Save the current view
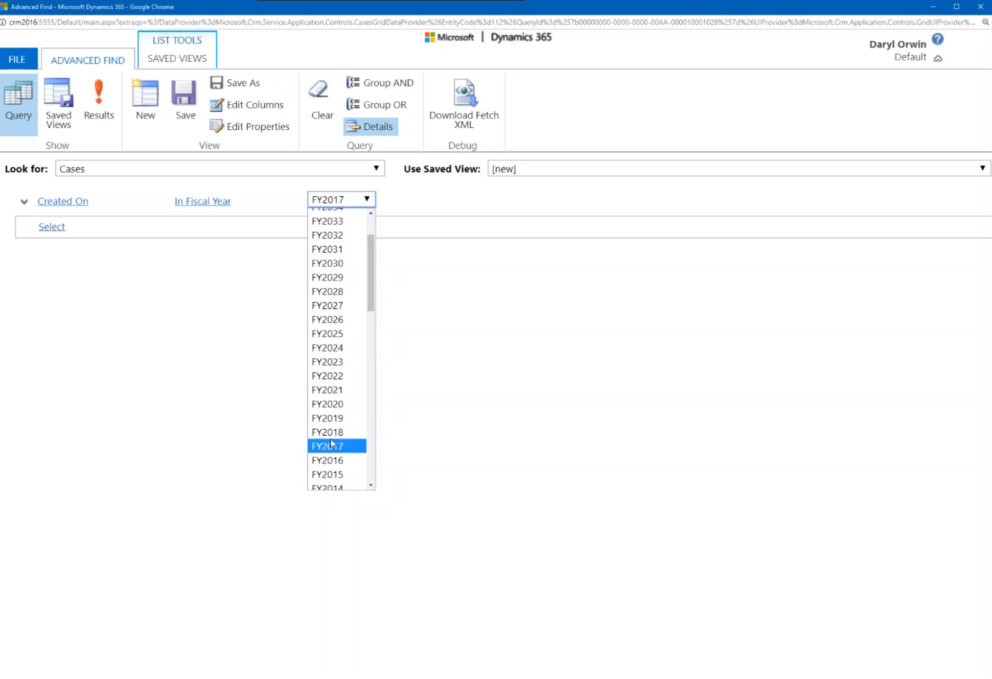This screenshot has width=992, height=679. (185, 101)
